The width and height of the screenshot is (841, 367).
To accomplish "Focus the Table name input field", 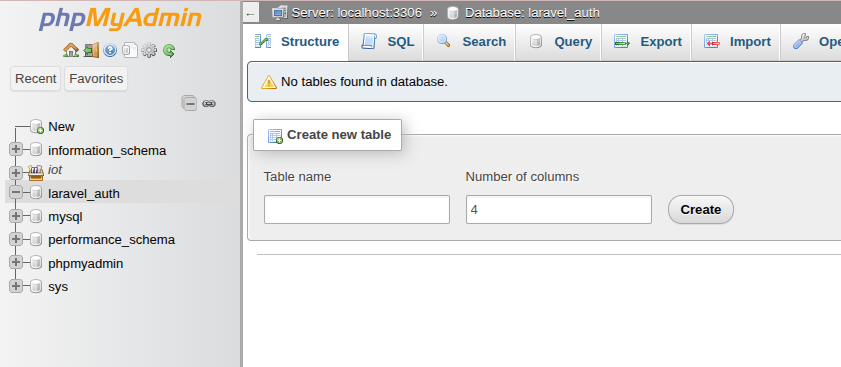I will 357,209.
